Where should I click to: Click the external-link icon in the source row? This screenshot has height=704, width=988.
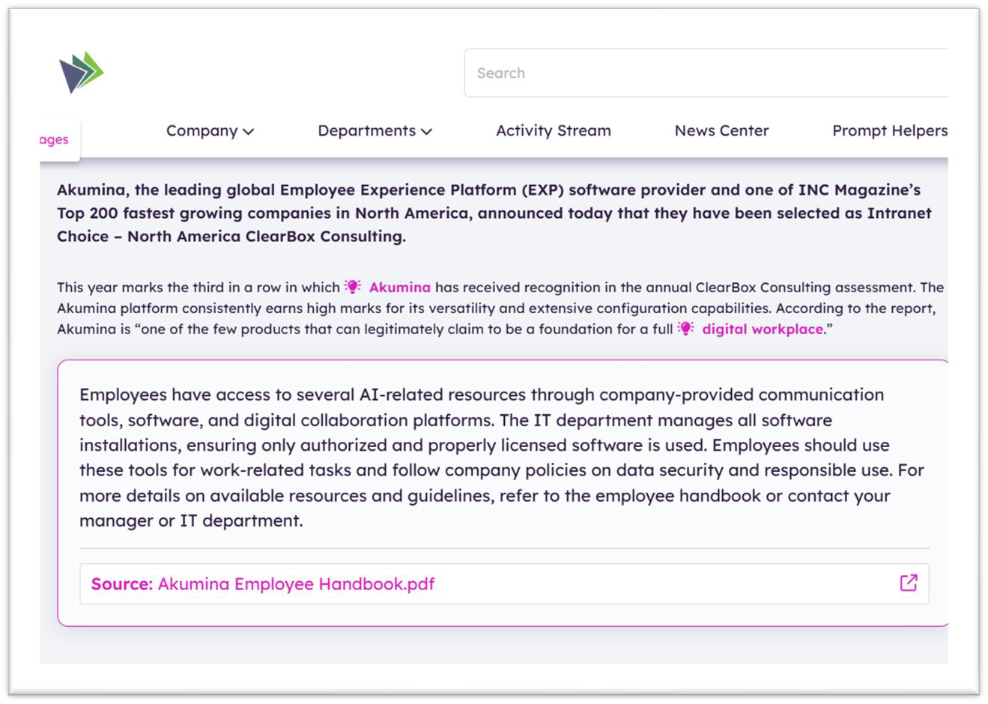coord(908,583)
